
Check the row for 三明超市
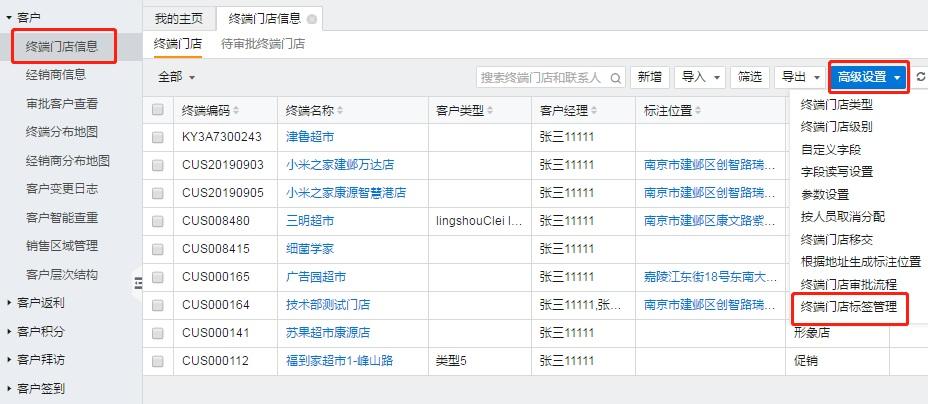click(x=157, y=221)
